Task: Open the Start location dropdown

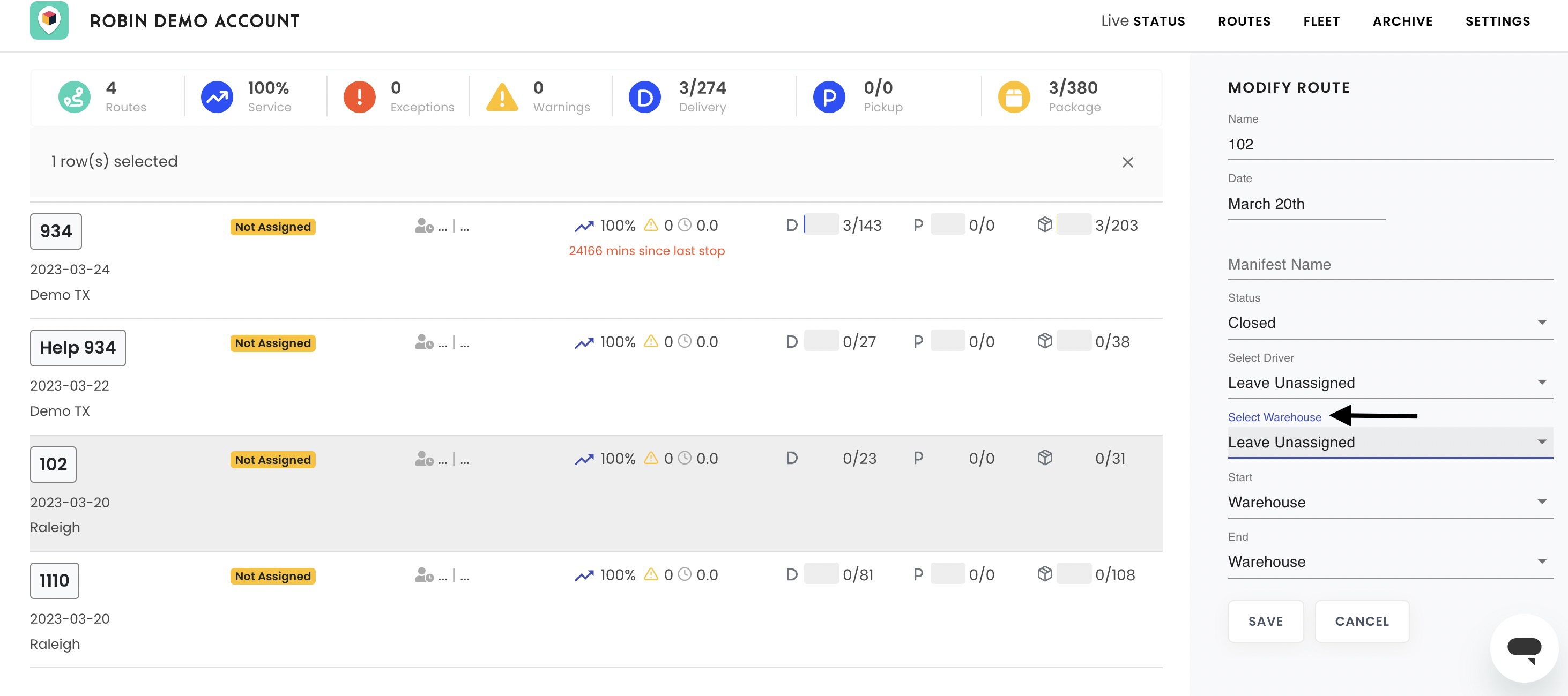Action: [1389, 503]
